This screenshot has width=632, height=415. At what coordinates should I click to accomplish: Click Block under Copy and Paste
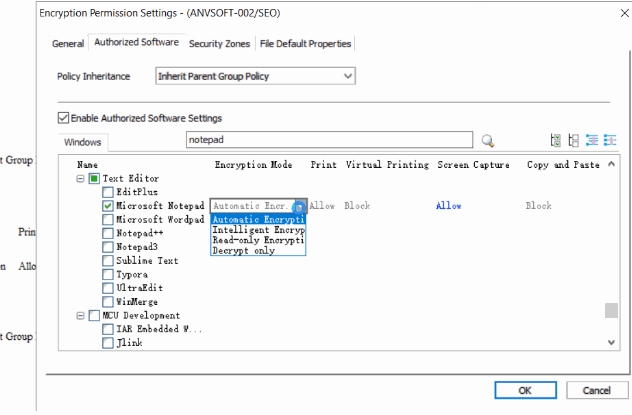538,206
